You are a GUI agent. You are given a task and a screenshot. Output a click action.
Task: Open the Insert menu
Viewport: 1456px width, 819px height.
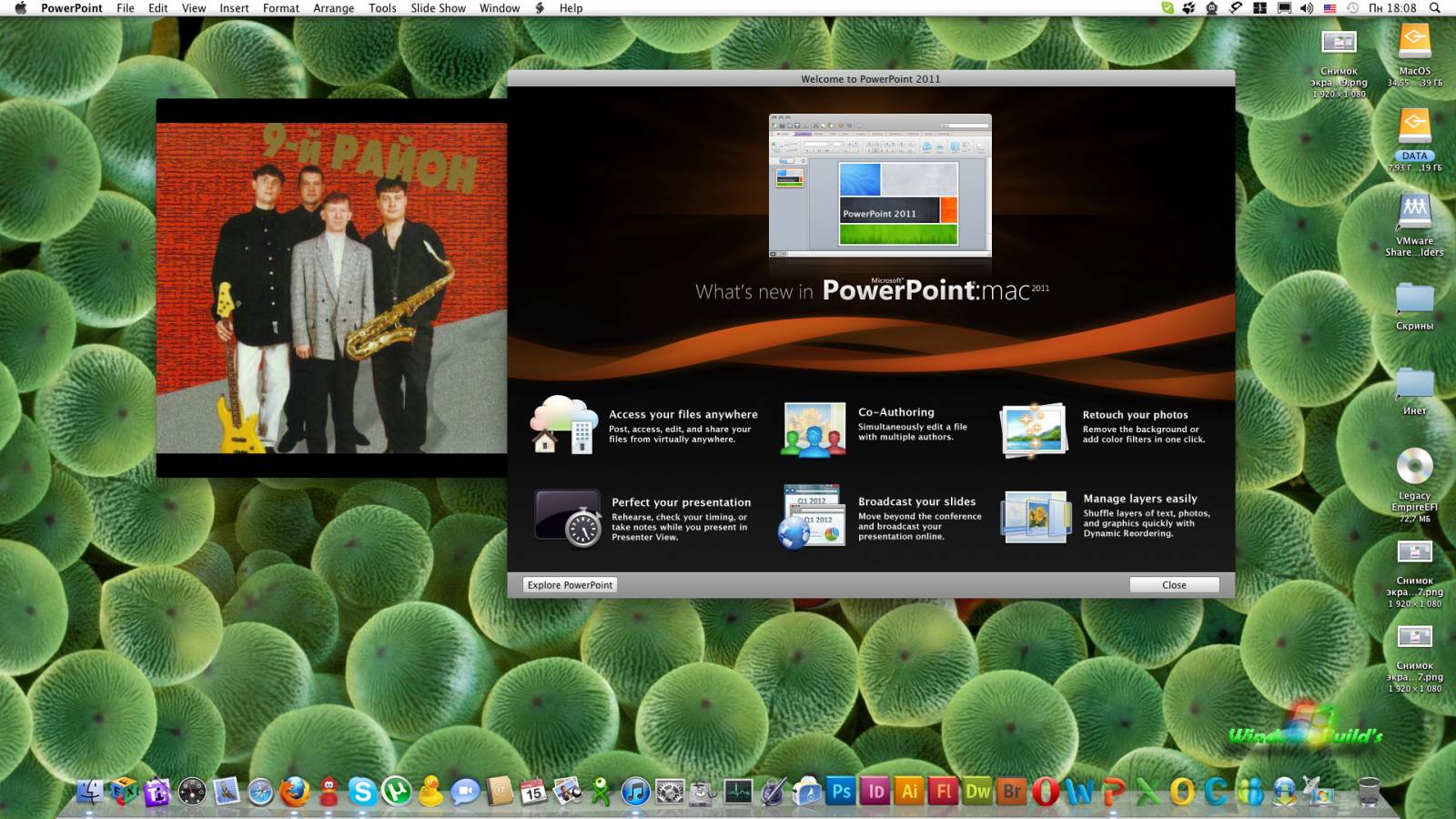tap(234, 8)
